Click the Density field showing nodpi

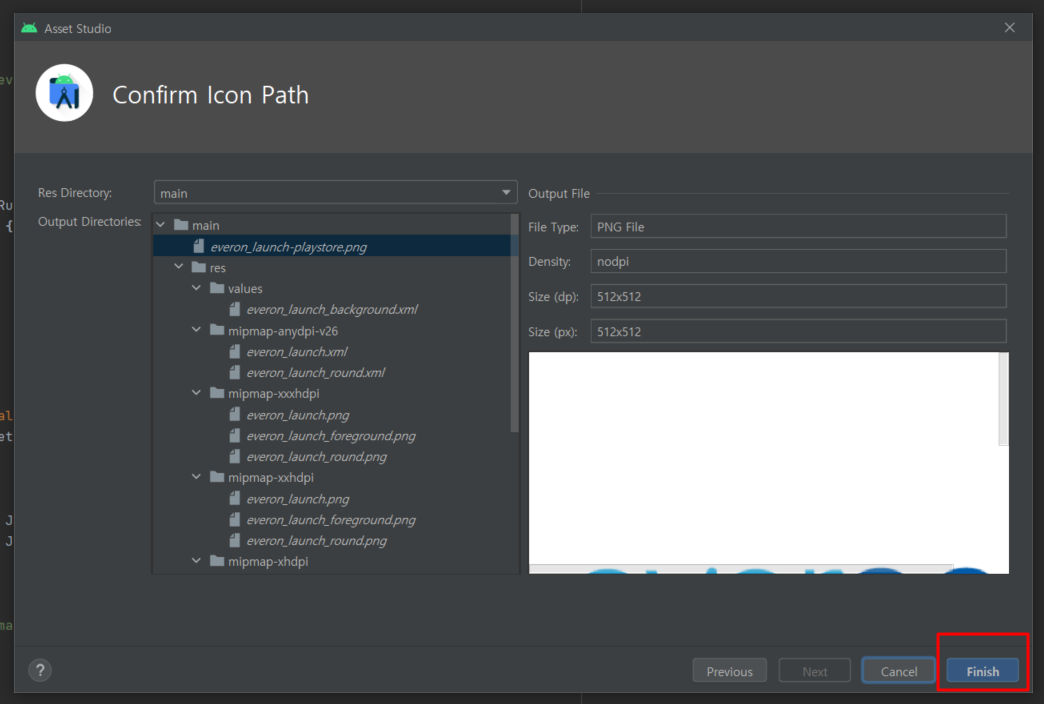pyautogui.click(x=798, y=261)
